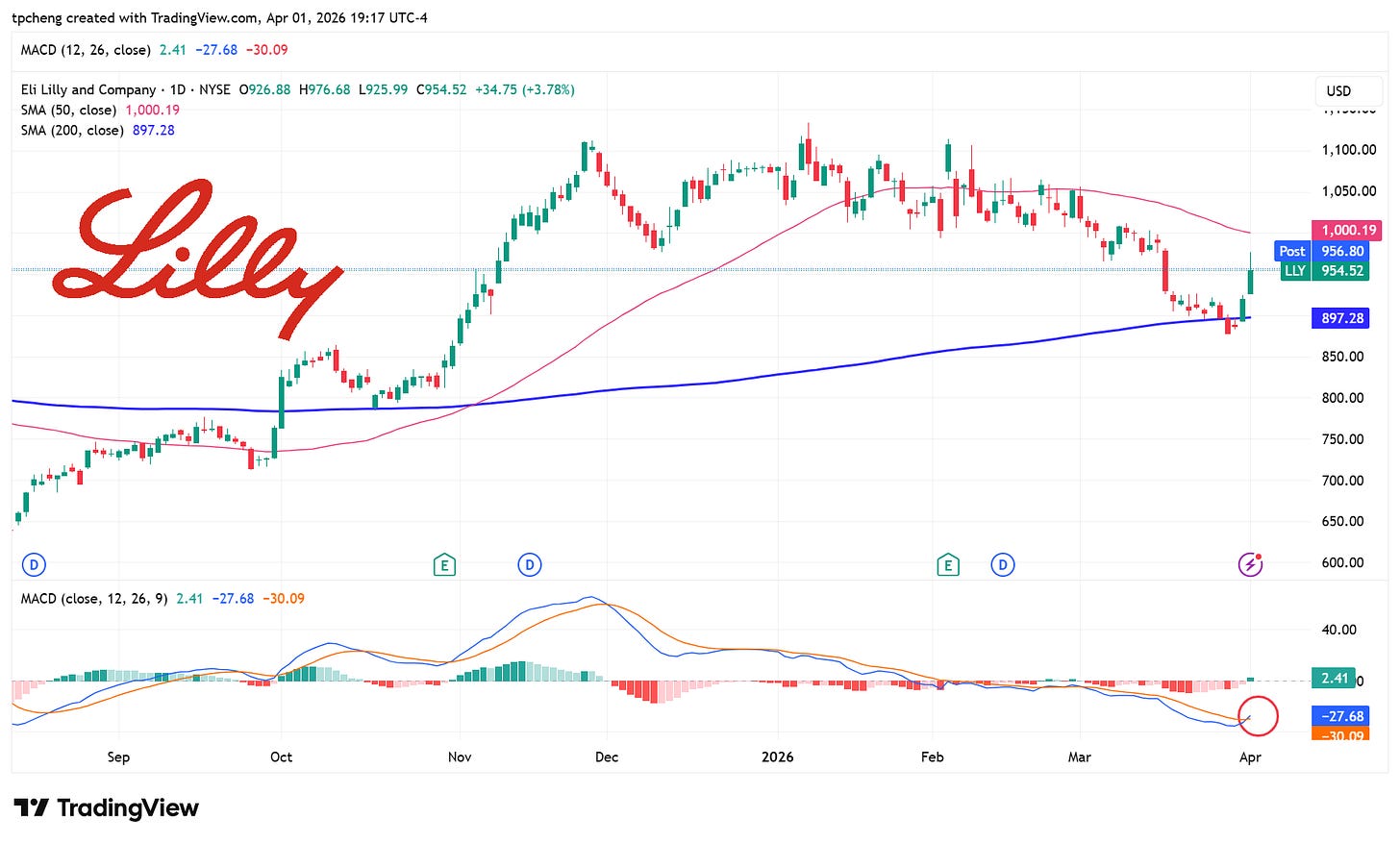This screenshot has height=843, width=1400.
Task: Click the blue 897.28 SMA label on price axis
Action: 1340,318
